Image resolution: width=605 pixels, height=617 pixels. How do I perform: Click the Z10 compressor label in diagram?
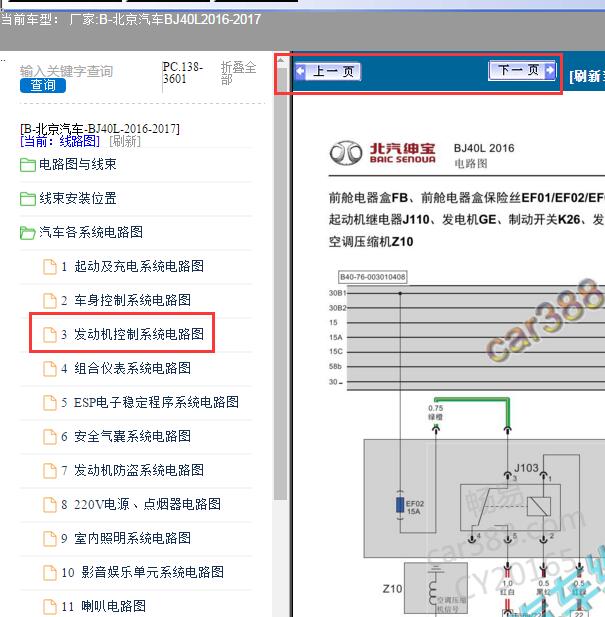pos(392,589)
